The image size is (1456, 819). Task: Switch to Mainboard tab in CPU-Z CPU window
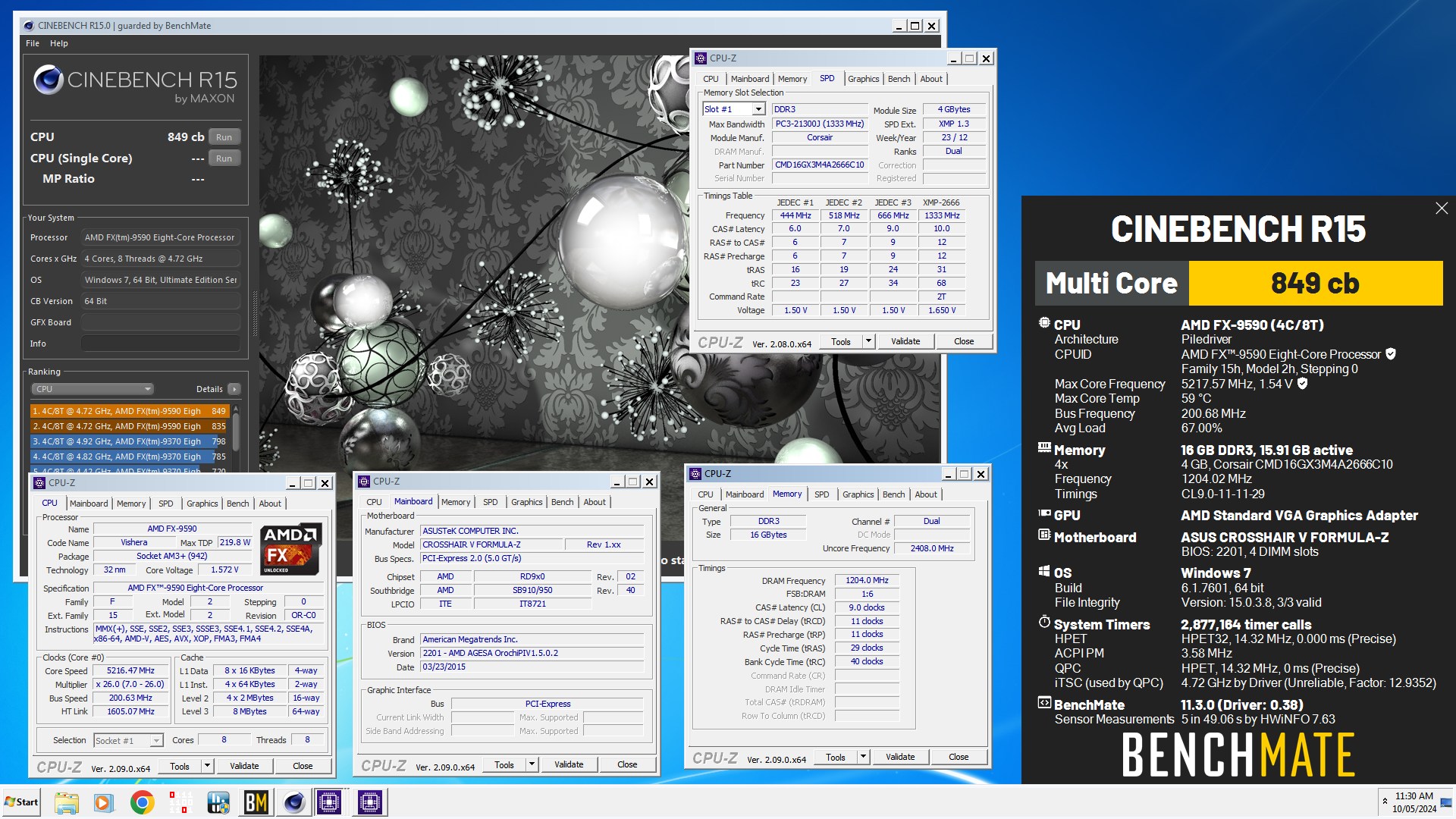(x=89, y=504)
